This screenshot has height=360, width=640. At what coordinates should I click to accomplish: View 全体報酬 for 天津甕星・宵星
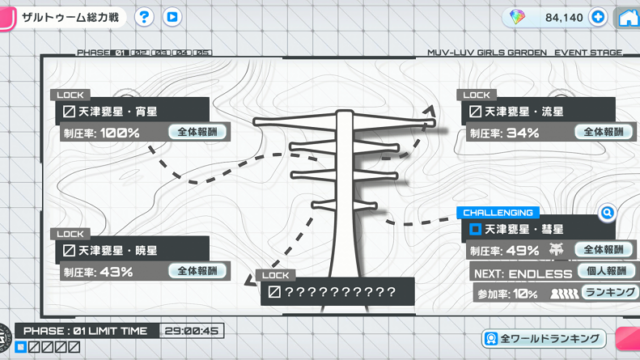[197, 132]
